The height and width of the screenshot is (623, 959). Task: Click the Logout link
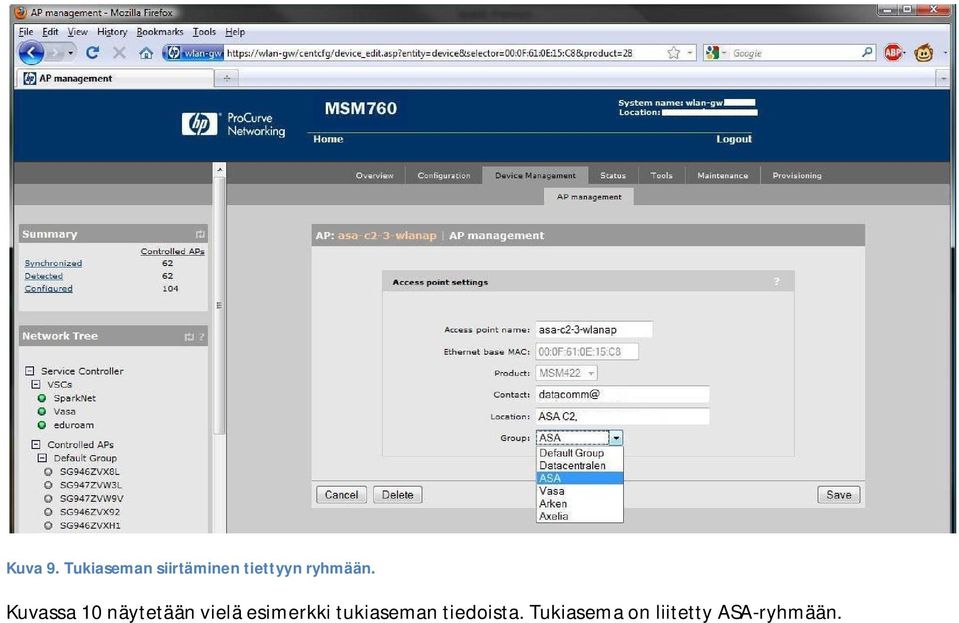pos(734,139)
